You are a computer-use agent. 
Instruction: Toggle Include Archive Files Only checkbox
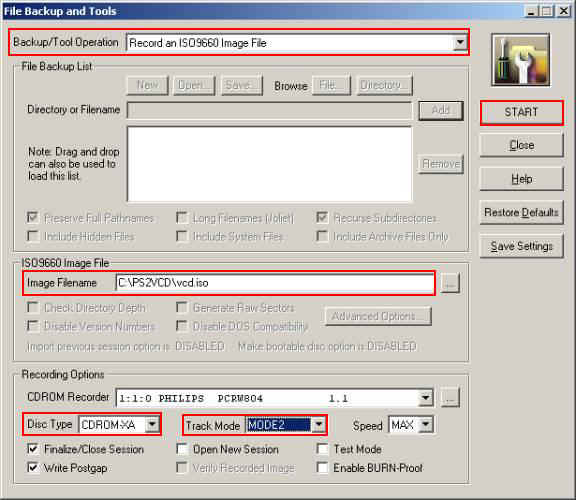coord(322,236)
